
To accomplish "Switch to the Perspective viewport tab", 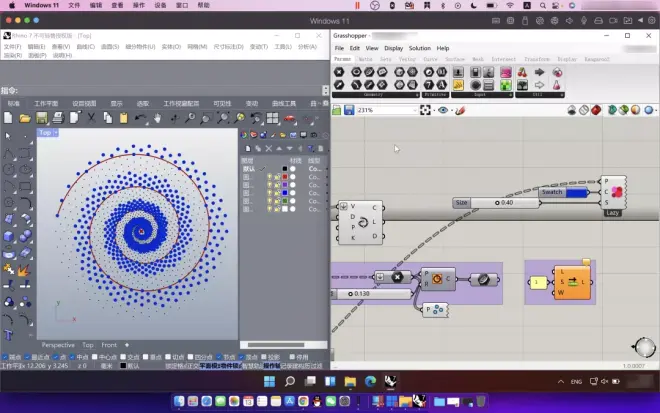I will 58,345.
